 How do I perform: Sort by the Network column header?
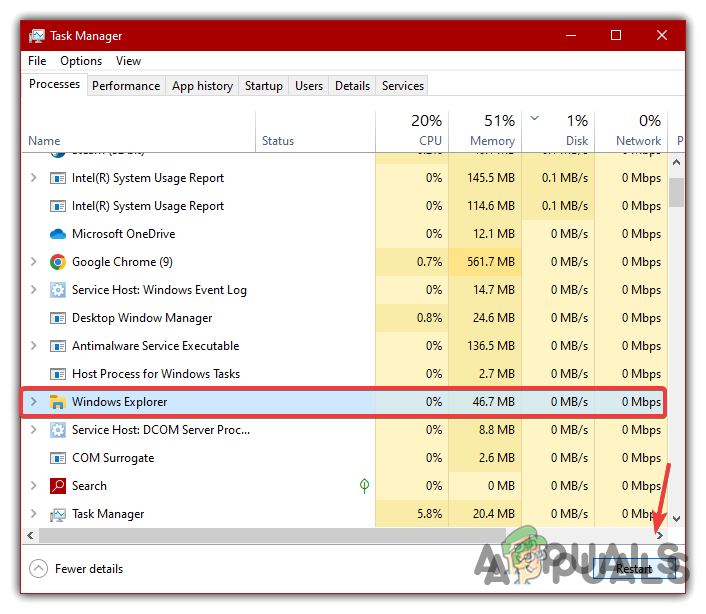(631, 131)
